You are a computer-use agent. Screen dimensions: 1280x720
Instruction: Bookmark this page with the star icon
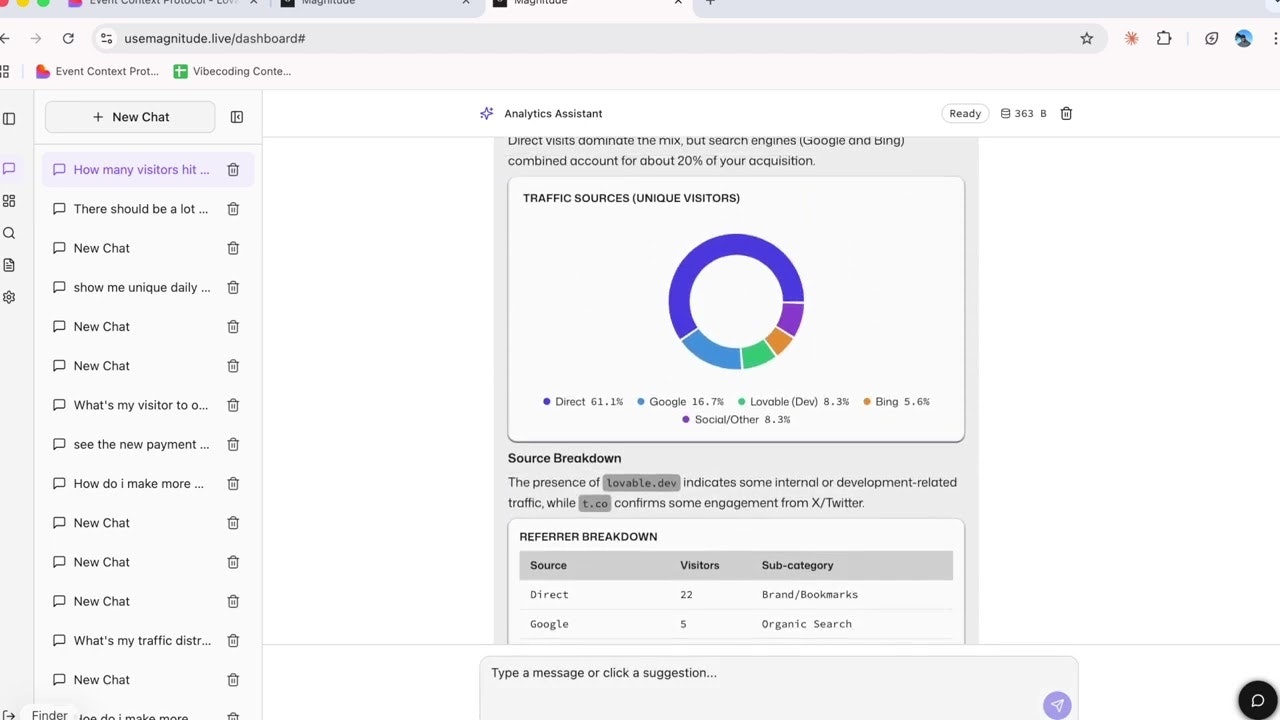coord(1087,38)
